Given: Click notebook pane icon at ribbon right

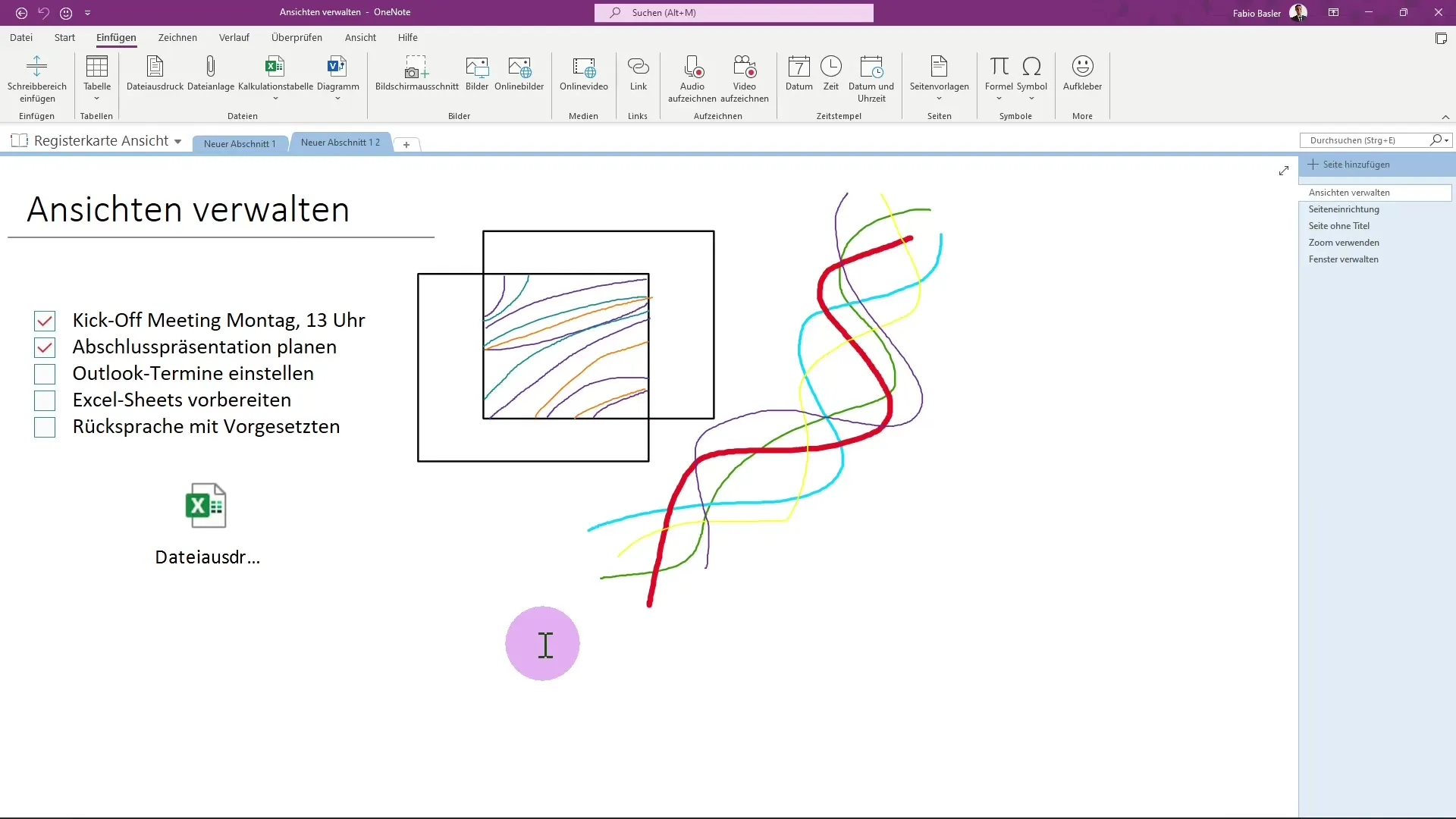Looking at the screenshot, I should pos(1441,39).
